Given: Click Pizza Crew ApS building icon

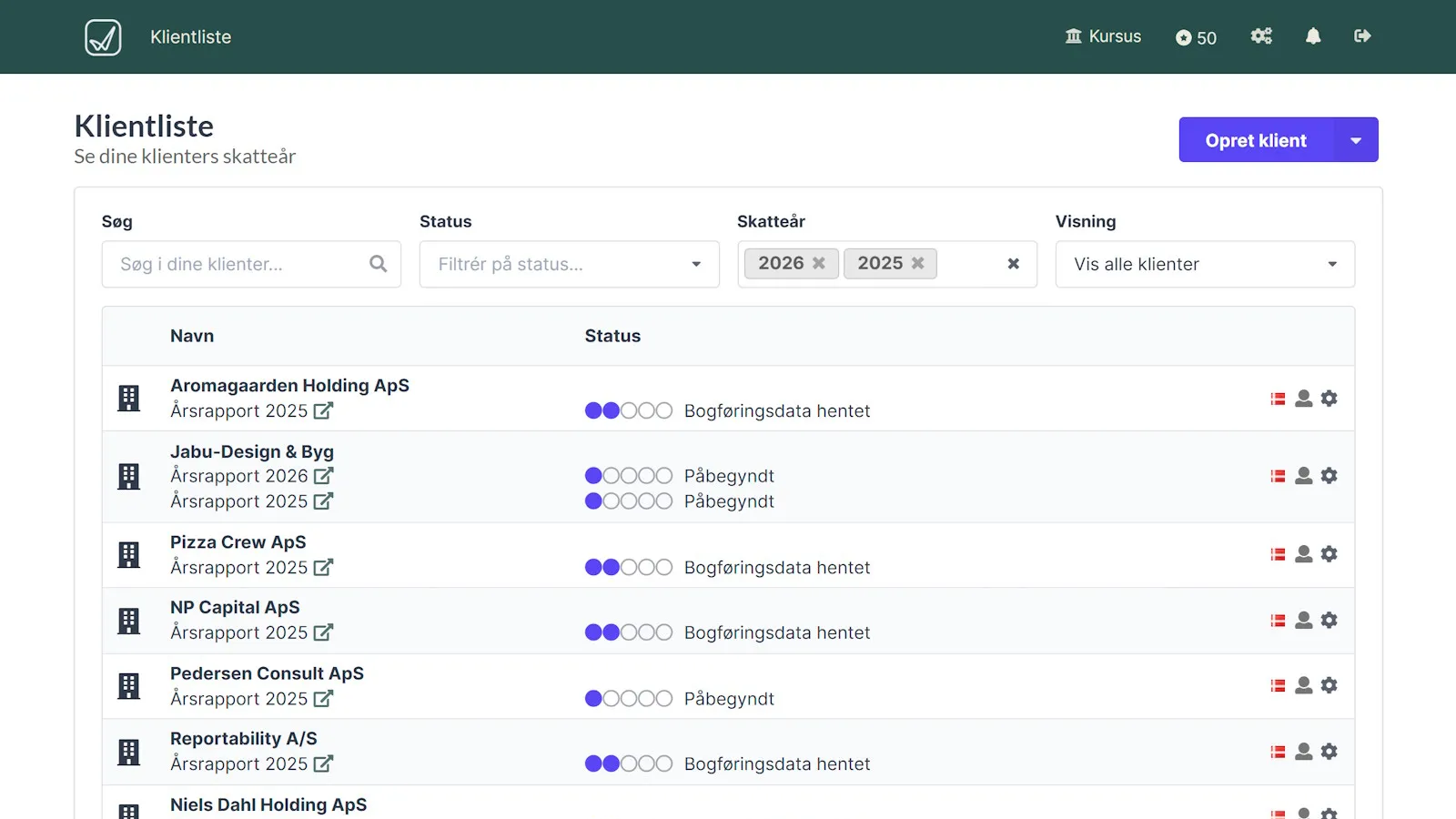Looking at the screenshot, I should (129, 555).
